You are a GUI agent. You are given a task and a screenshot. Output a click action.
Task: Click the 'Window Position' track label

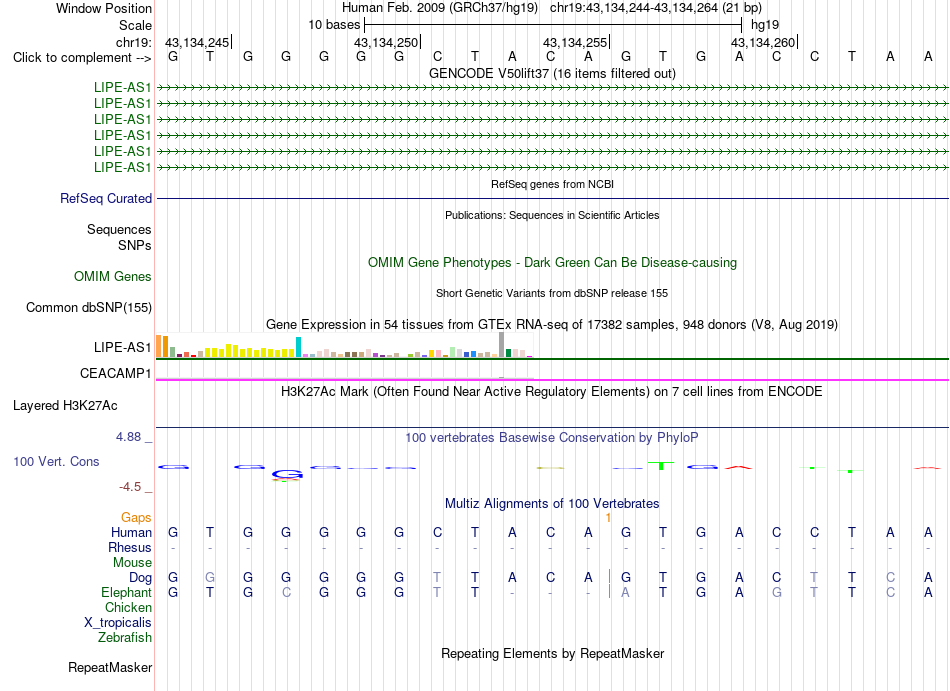point(104,8)
